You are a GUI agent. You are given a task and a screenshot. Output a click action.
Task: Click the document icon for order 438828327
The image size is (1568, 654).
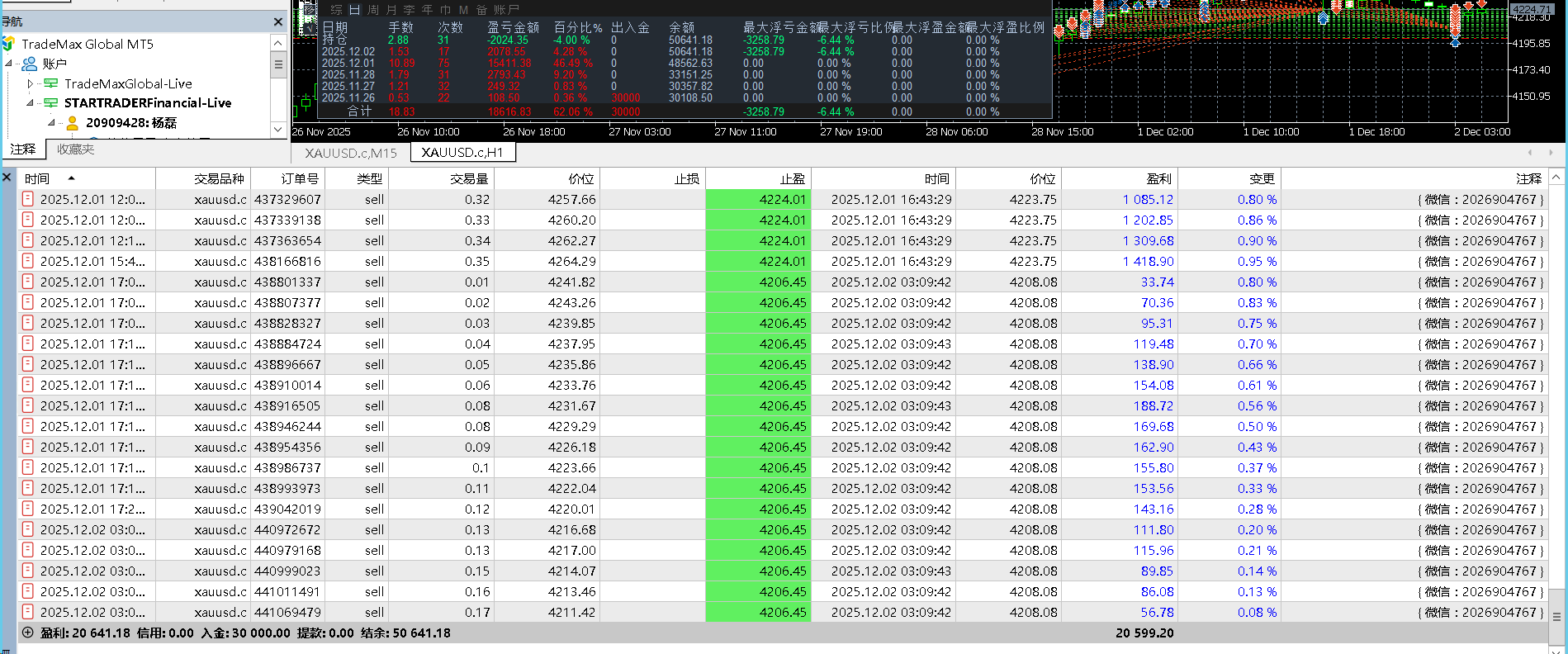pyautogui.click(x=27, y=323)
